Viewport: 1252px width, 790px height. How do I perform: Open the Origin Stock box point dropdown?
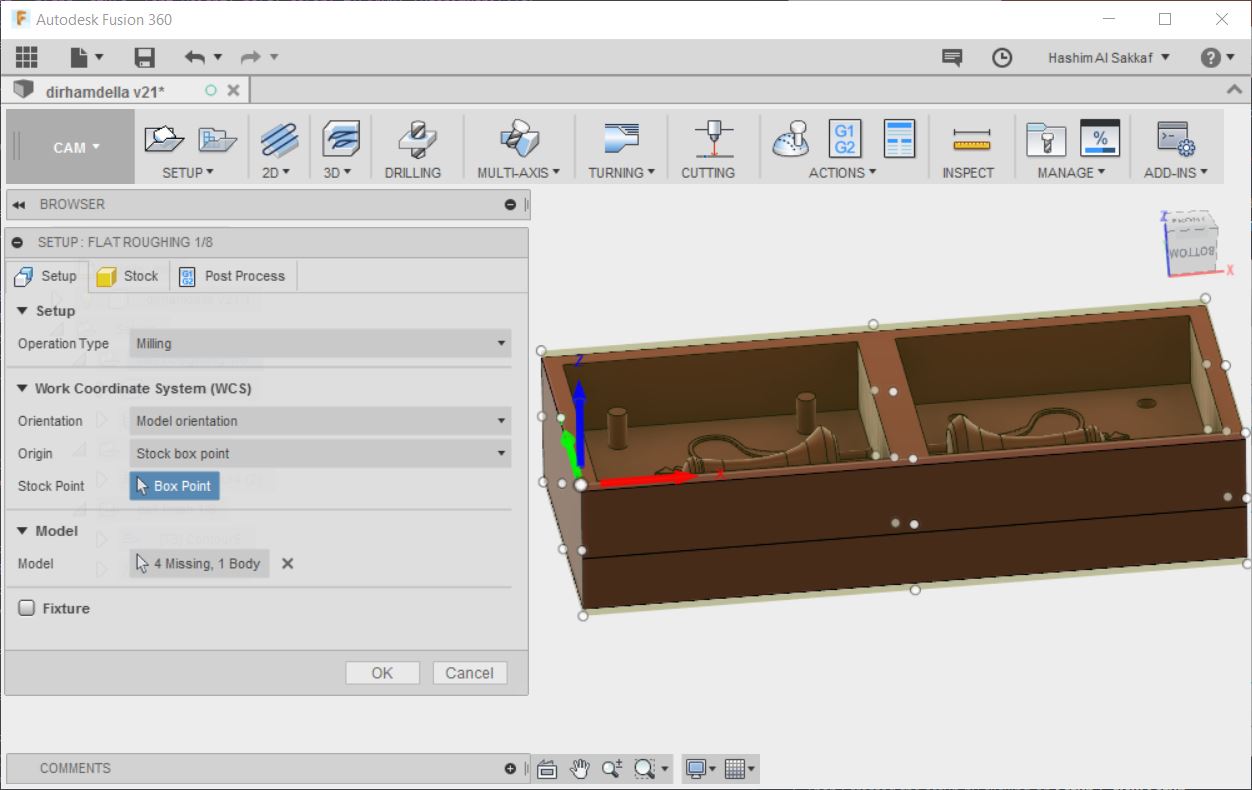(x=320, y=453)
